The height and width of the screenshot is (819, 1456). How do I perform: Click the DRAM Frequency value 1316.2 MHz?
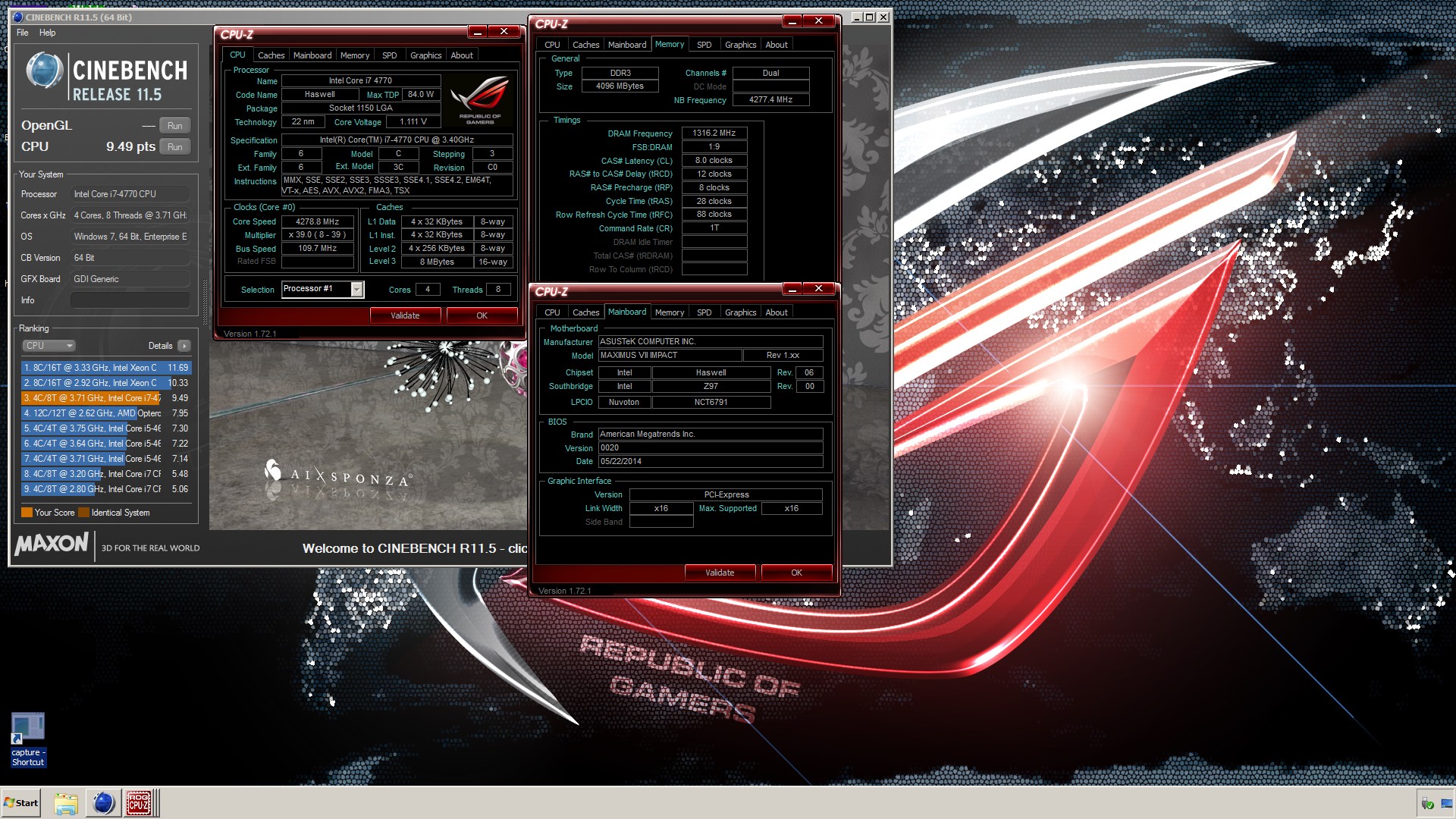point(714,133)
